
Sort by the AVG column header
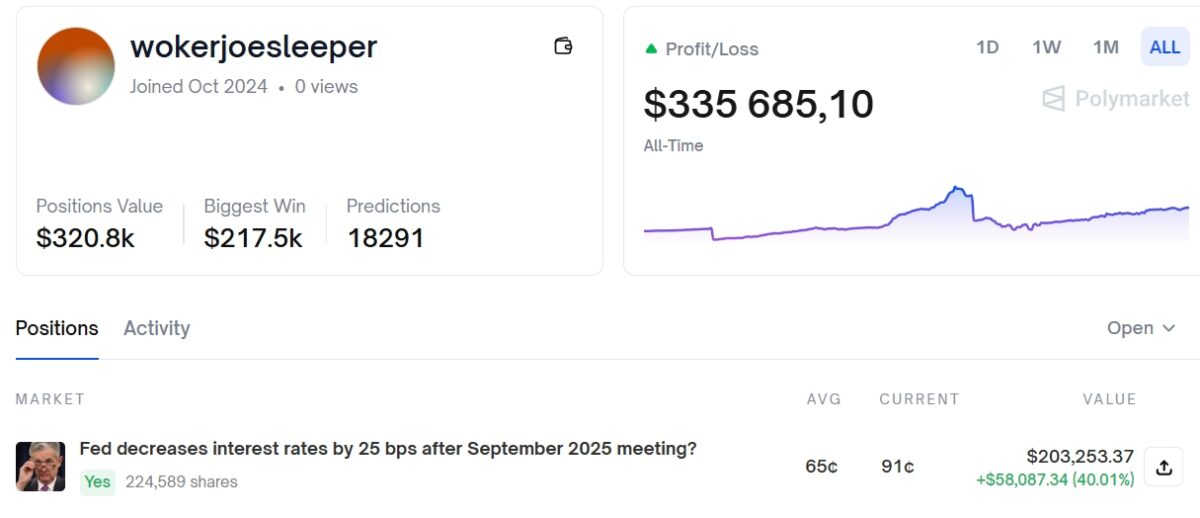coord(824,399)
